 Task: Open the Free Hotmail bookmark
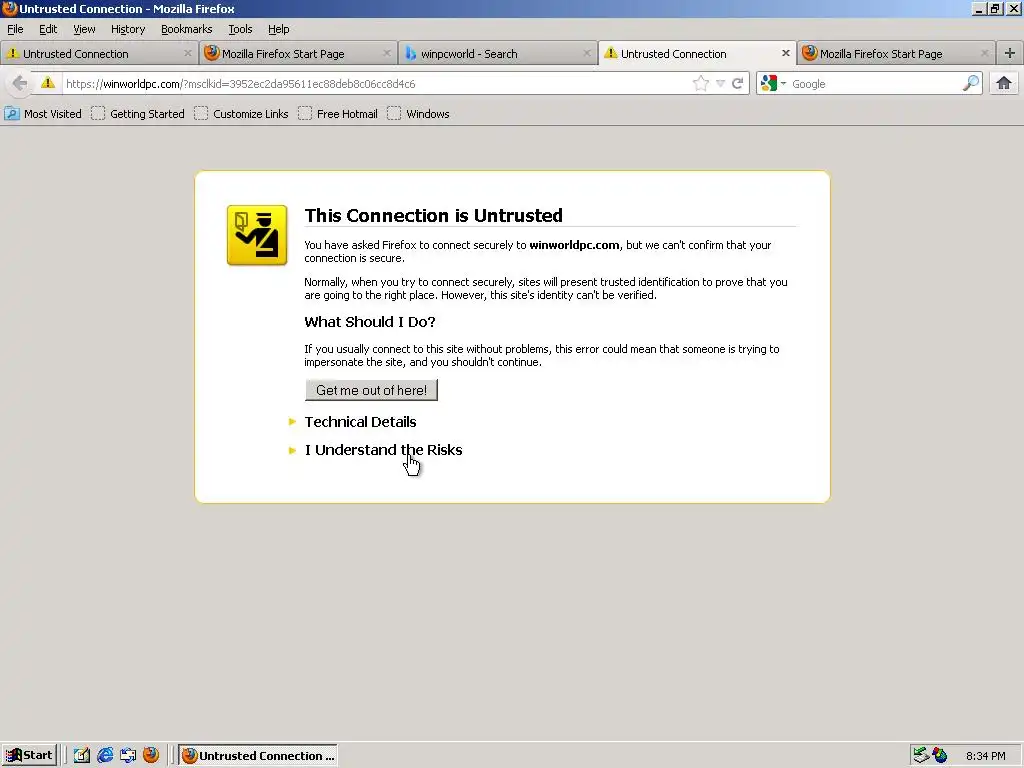pyautogui.click(x=338, y=114)
